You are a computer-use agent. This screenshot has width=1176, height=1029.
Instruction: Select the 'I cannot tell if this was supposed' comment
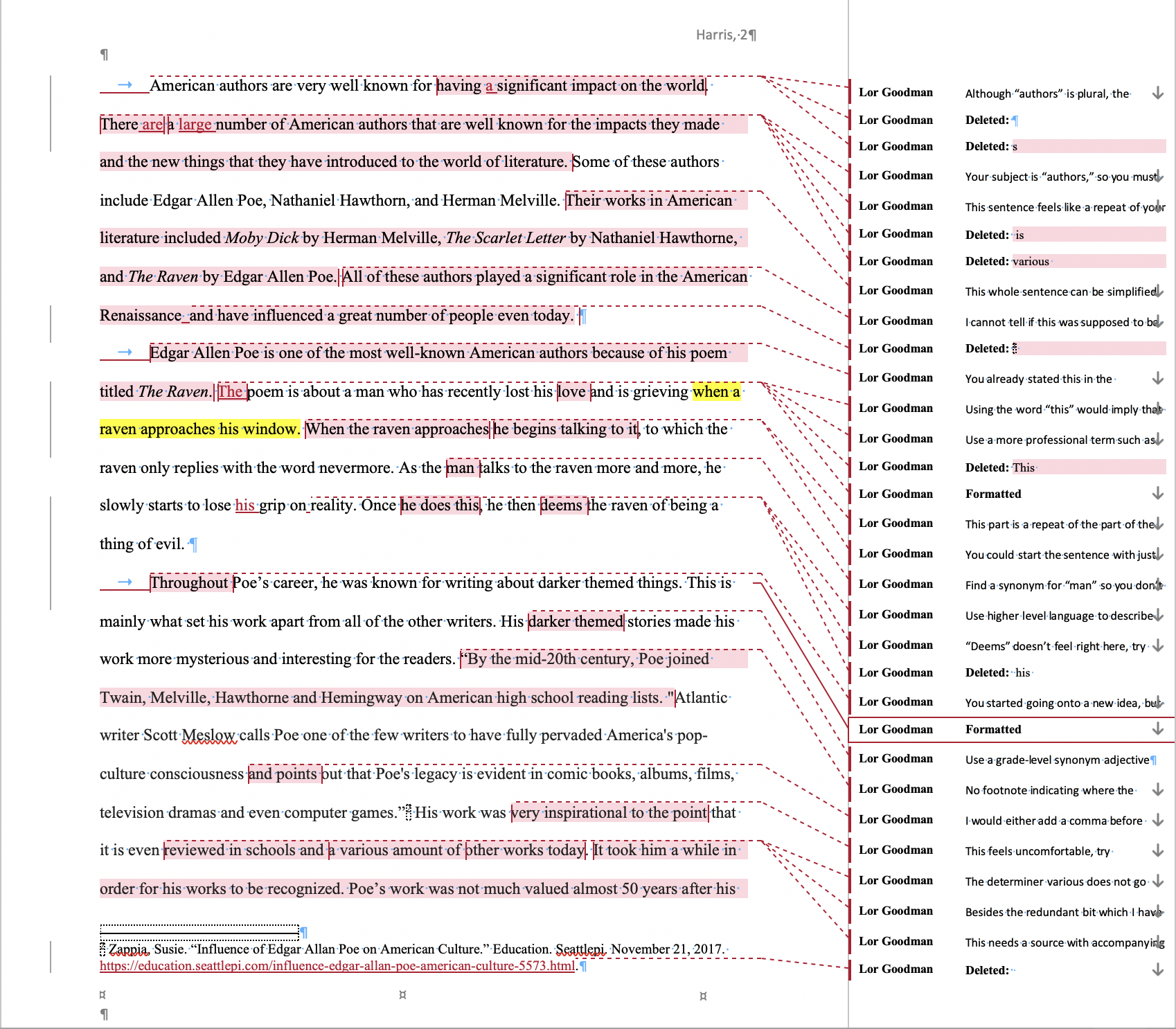(1011, 321)
